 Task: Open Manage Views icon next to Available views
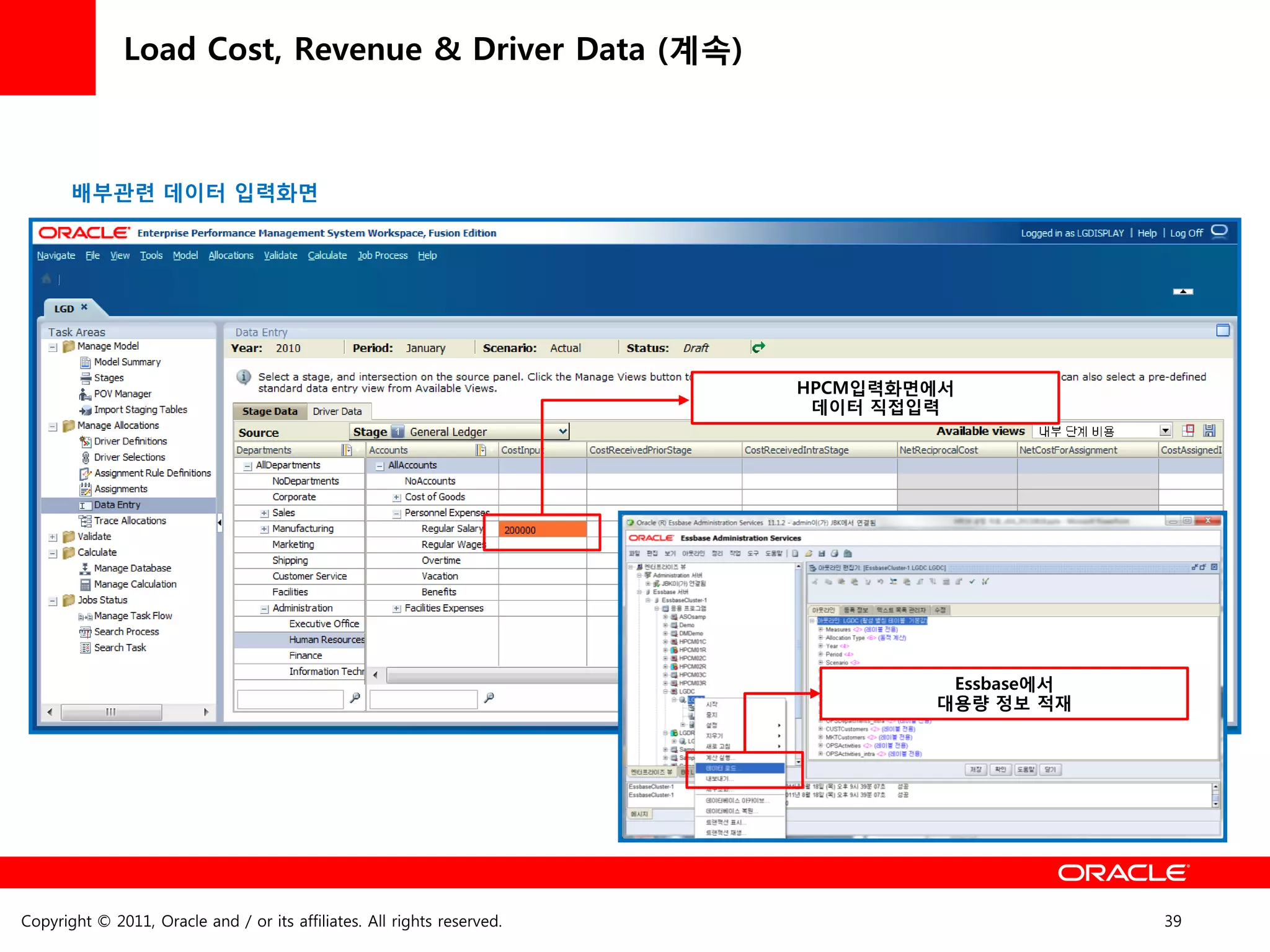point(1188,431)
